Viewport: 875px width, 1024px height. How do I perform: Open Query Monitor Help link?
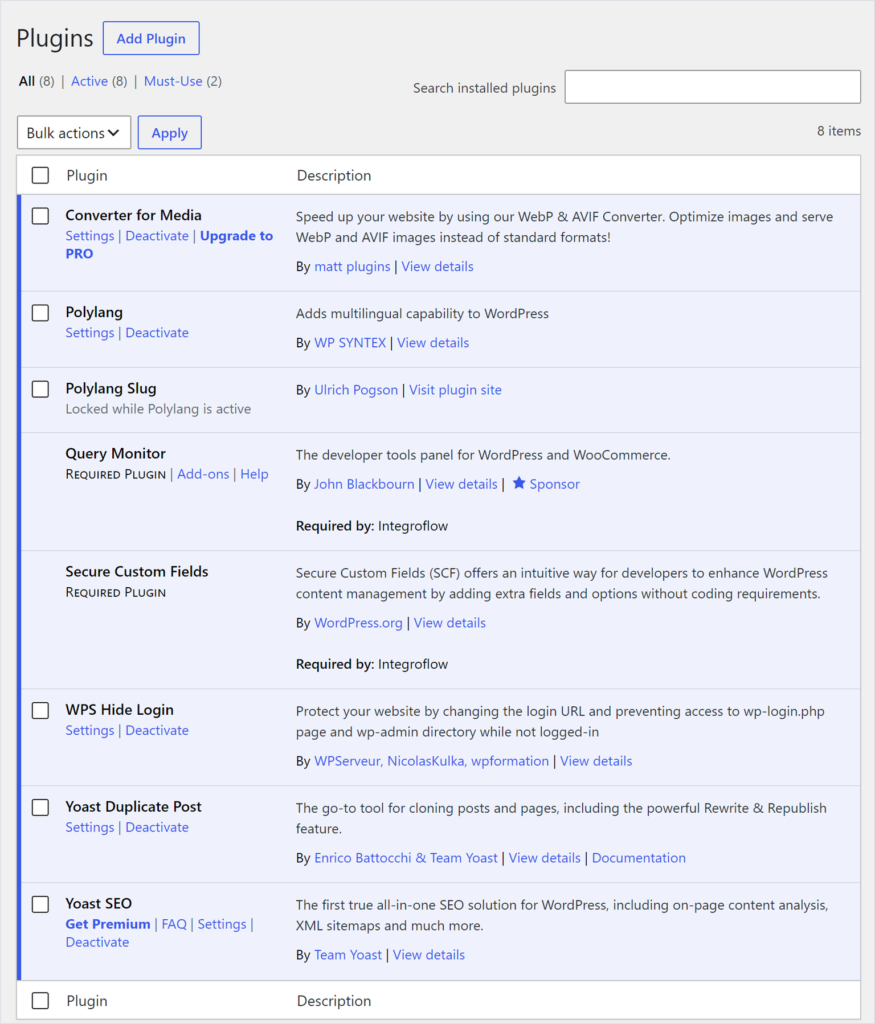tap(254, 474)
